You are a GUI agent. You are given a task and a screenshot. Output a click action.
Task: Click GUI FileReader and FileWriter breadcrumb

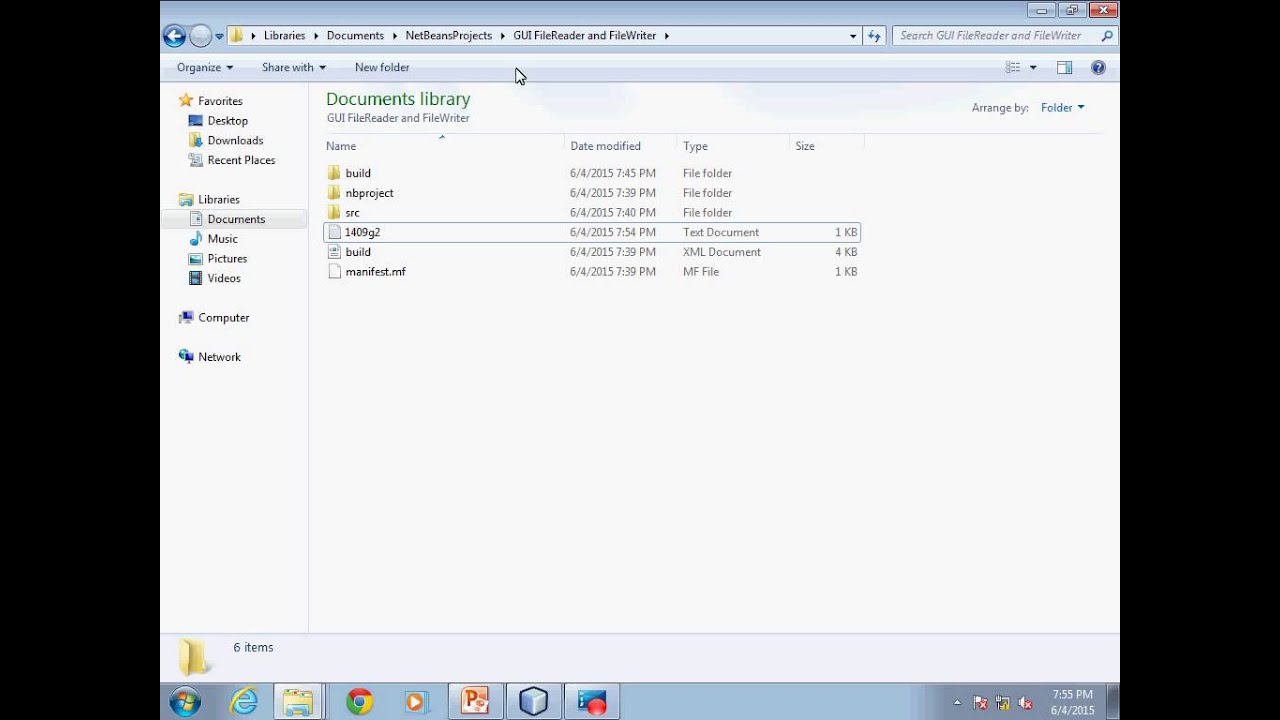point(584,36)
